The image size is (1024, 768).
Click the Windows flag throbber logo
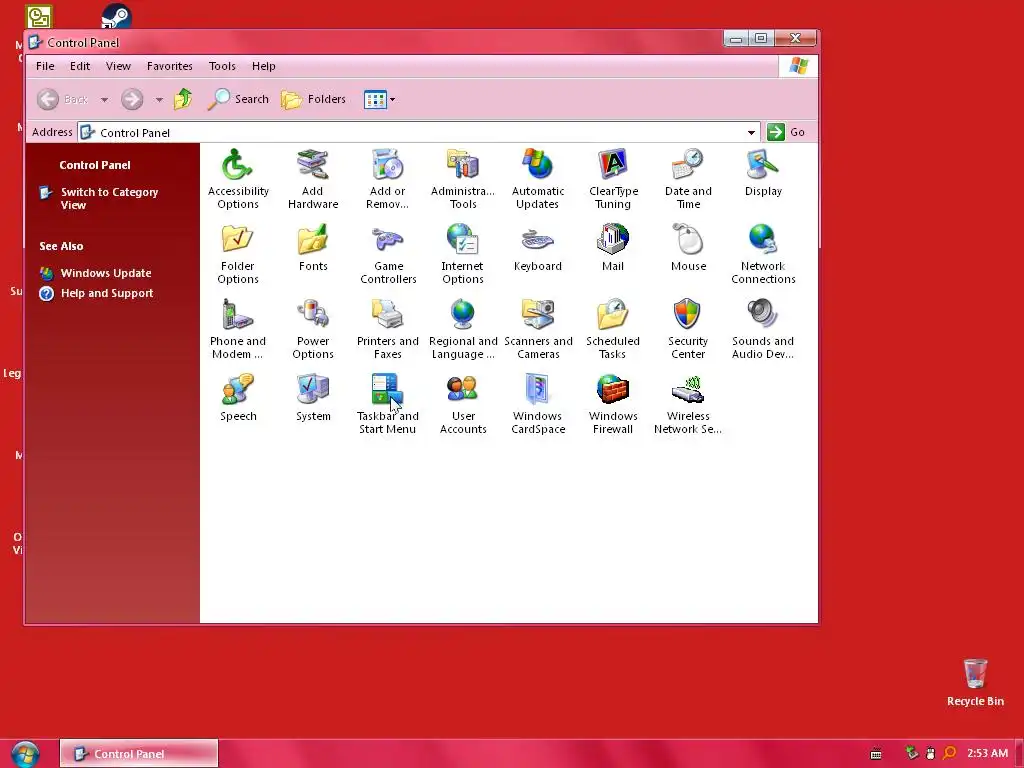click(x=798, y=66)
